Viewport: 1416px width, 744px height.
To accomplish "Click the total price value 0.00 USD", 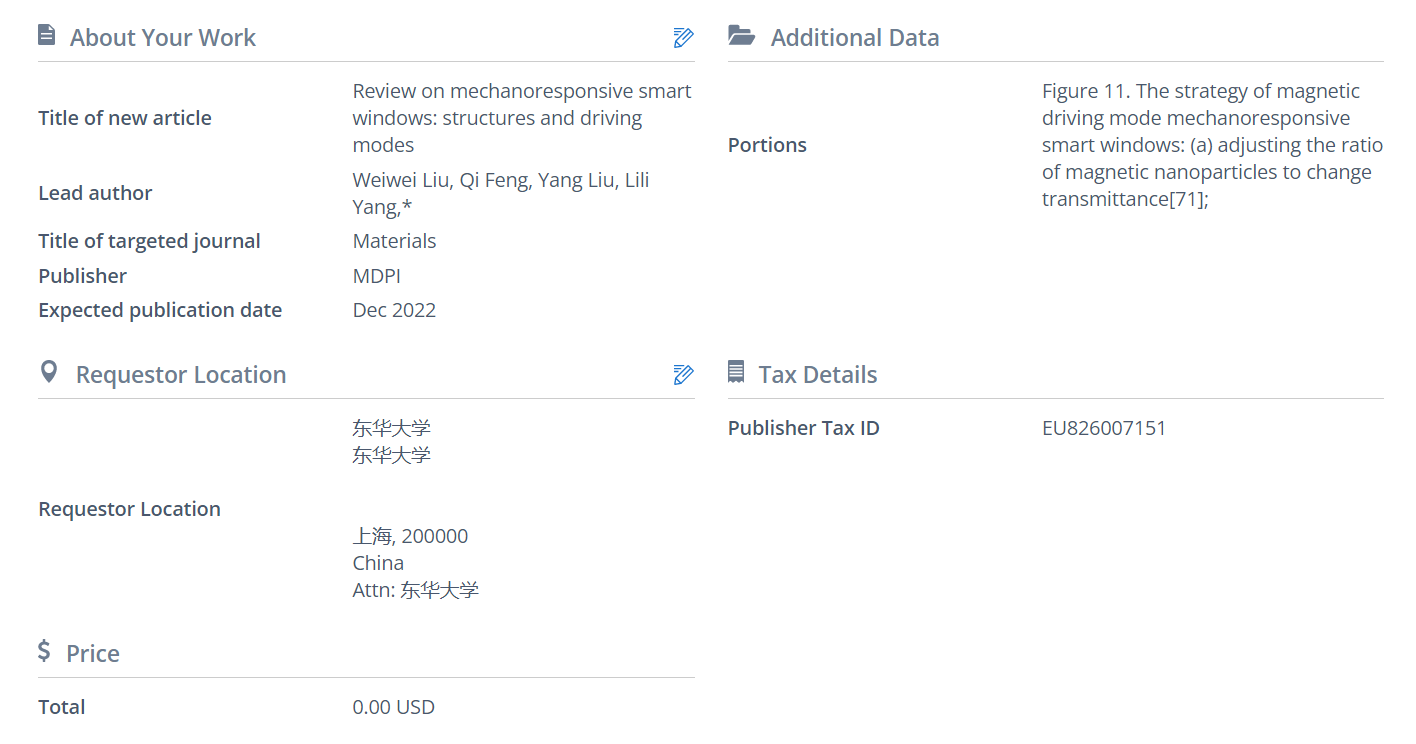I will pos(393,707).
